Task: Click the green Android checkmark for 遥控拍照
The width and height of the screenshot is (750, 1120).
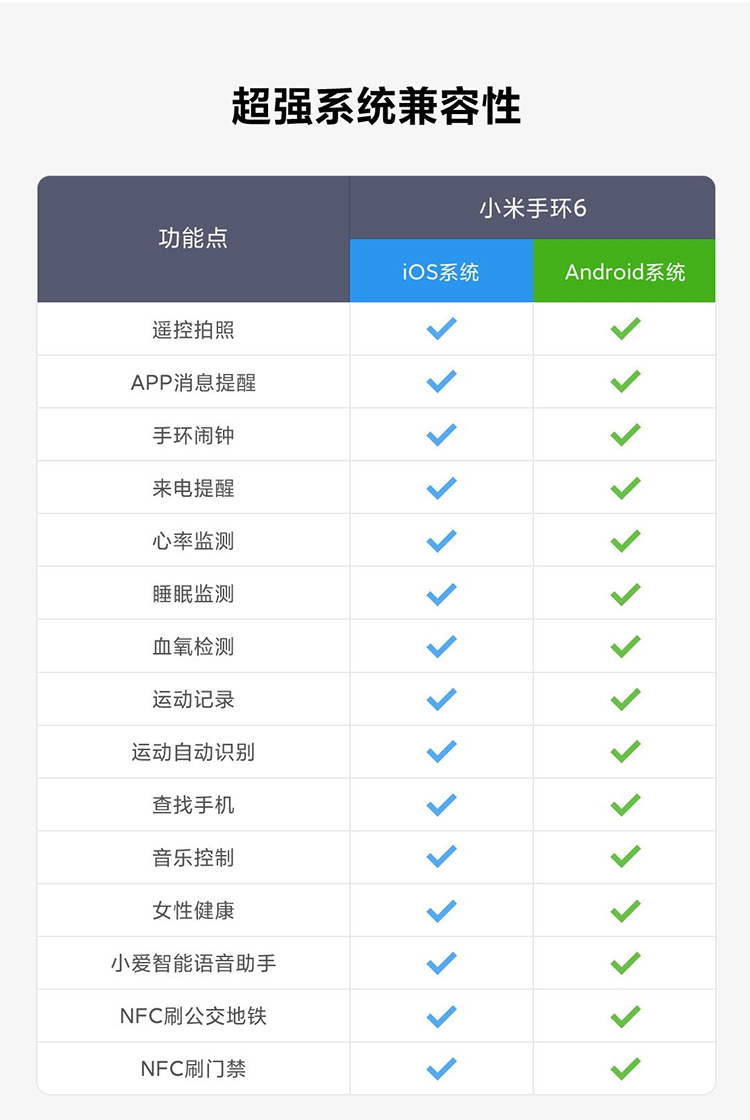Action: [625, 329]
